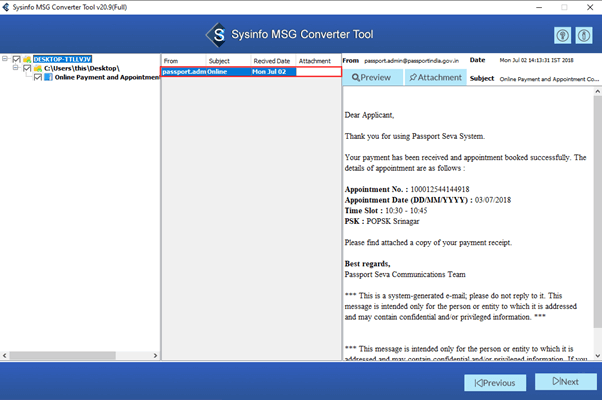Click the folder tree scroll right arrow

click(155, 355)
